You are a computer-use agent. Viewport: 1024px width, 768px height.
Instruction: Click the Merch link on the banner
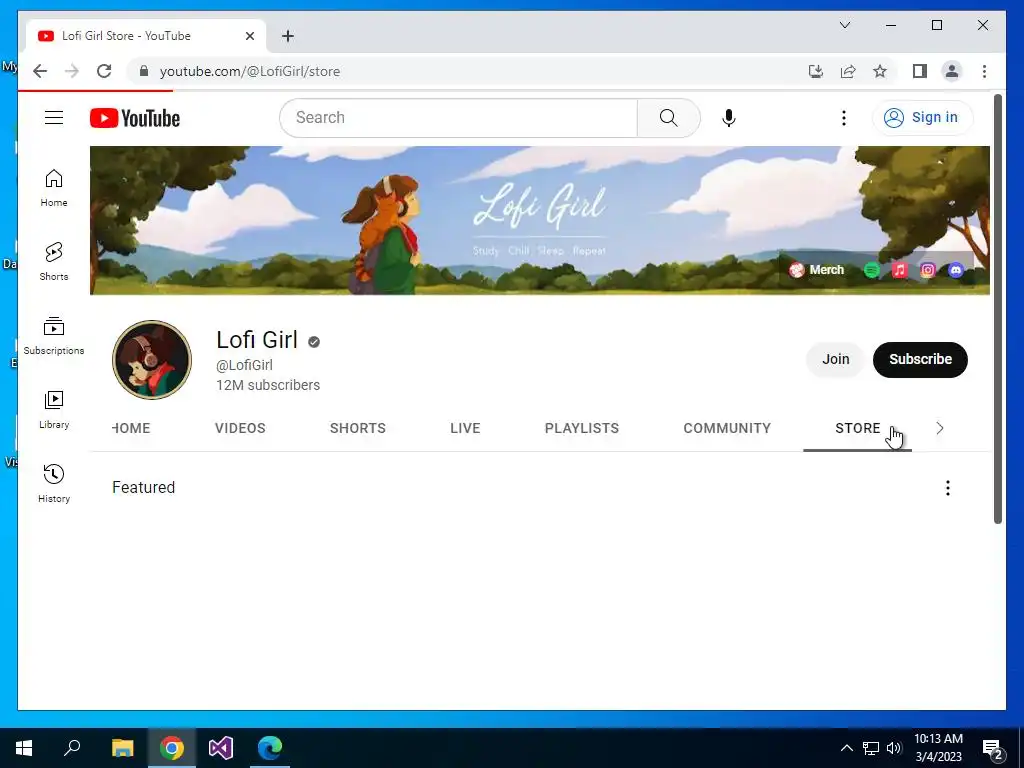(817, 270)
